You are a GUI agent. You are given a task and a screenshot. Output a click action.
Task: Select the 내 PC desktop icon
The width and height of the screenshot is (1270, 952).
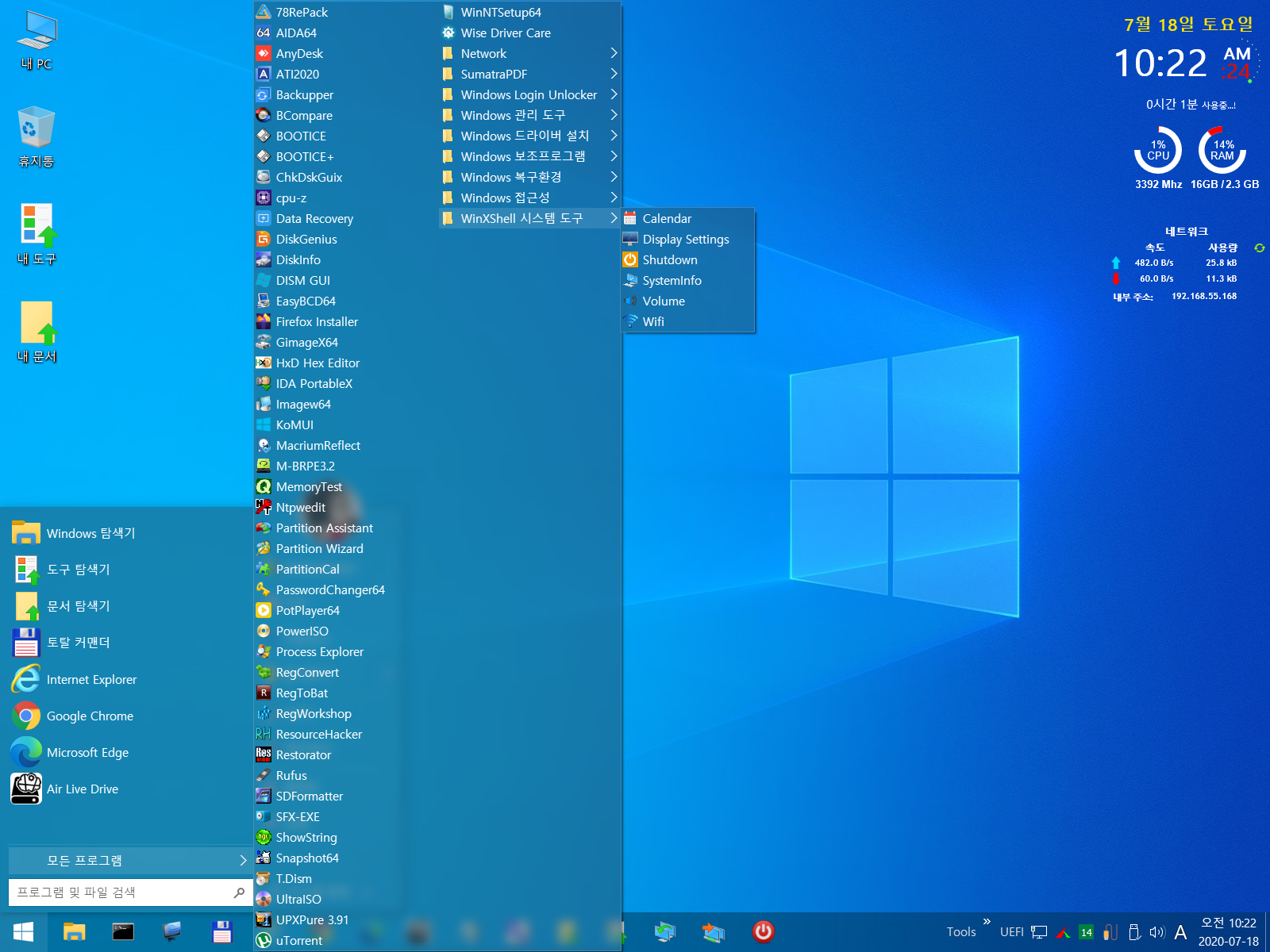36,40
